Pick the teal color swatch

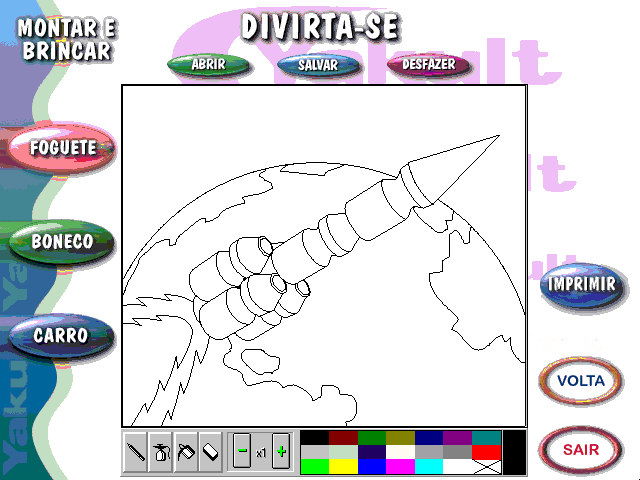[x=487, y=438]
